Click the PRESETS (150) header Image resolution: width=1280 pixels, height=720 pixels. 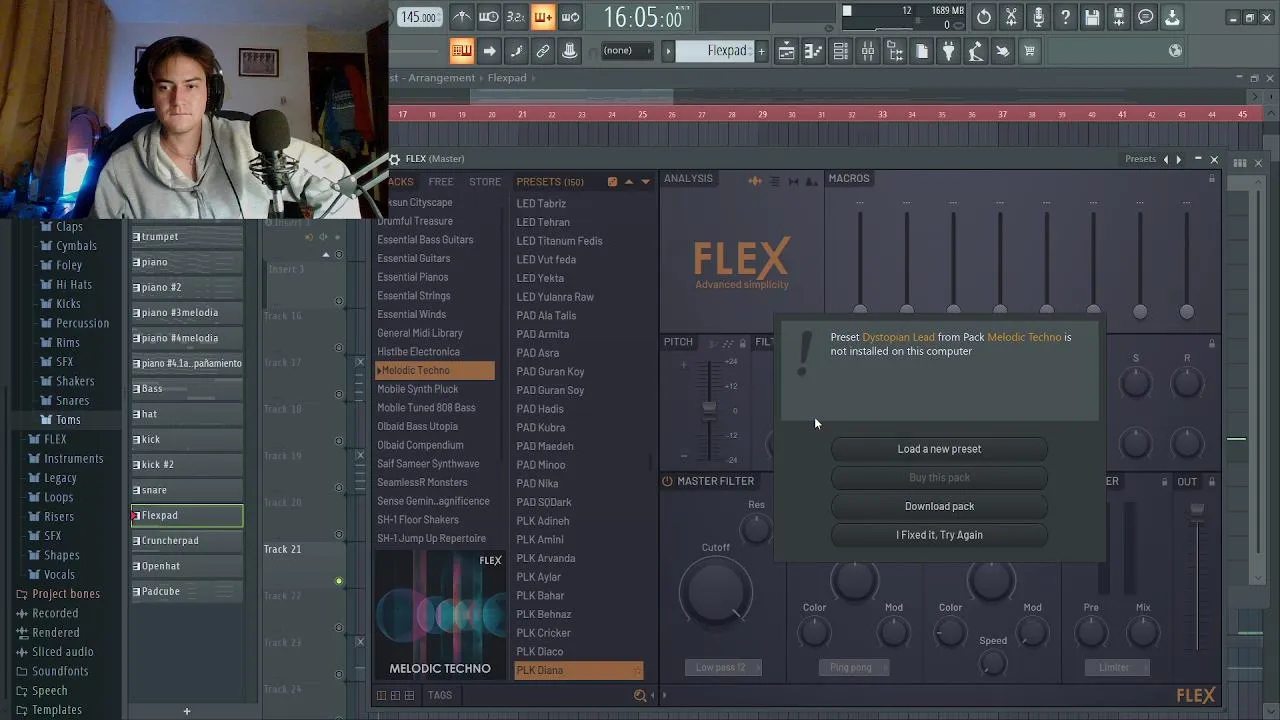click(x=550, y=182)
